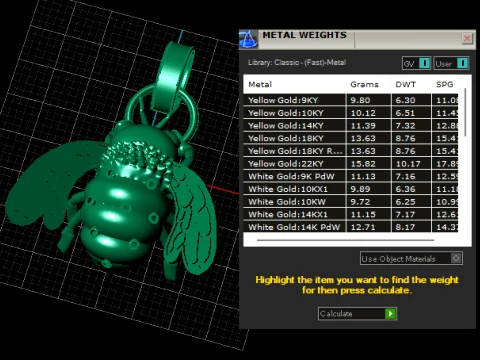Select the White Gold:14K PdW row
Viewport: 480px width, 360px height.
click(x=351, y=227)
